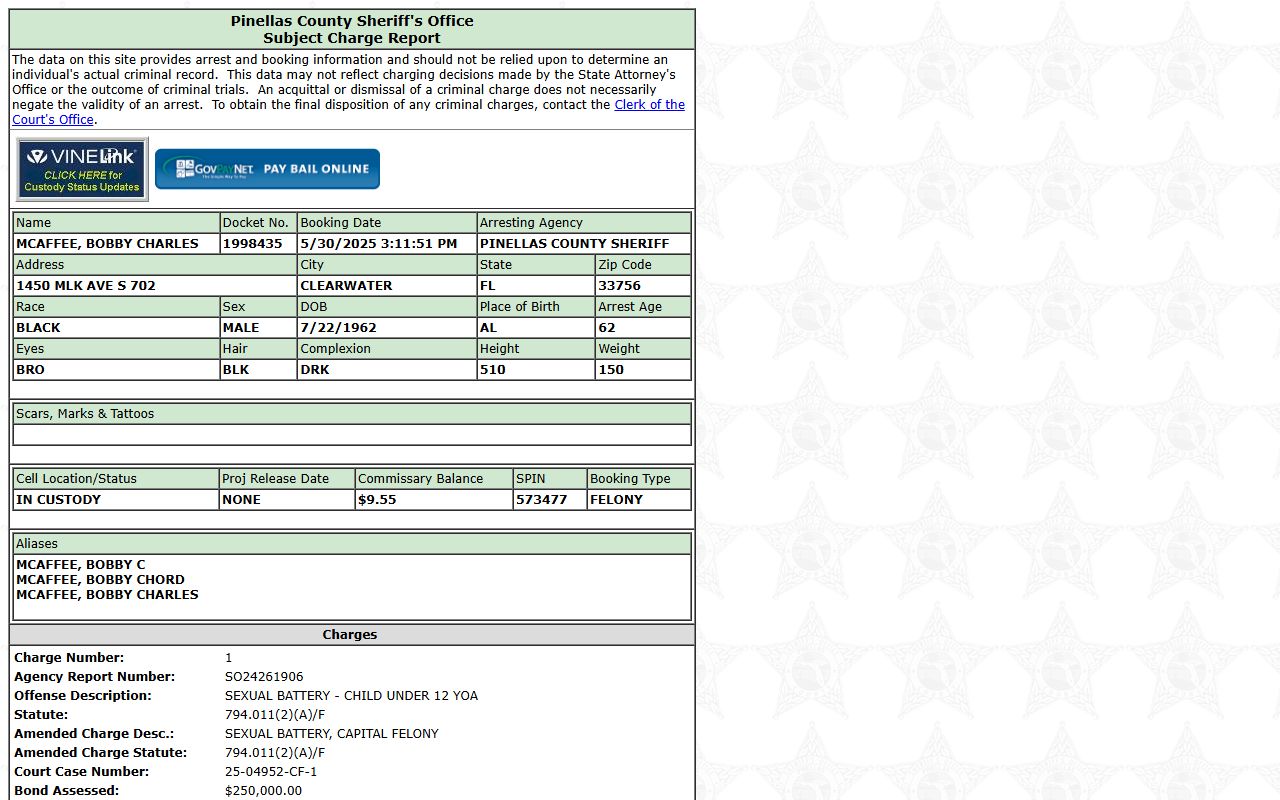Select court case number 25-04952-CF-1
1280x800 pixels.
click(271, 772)
